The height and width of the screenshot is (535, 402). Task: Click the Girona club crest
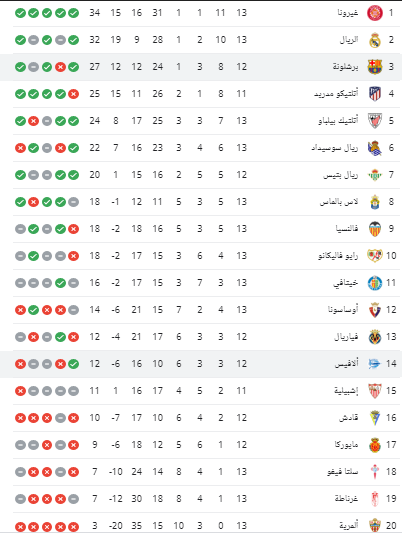click(375, 13)
